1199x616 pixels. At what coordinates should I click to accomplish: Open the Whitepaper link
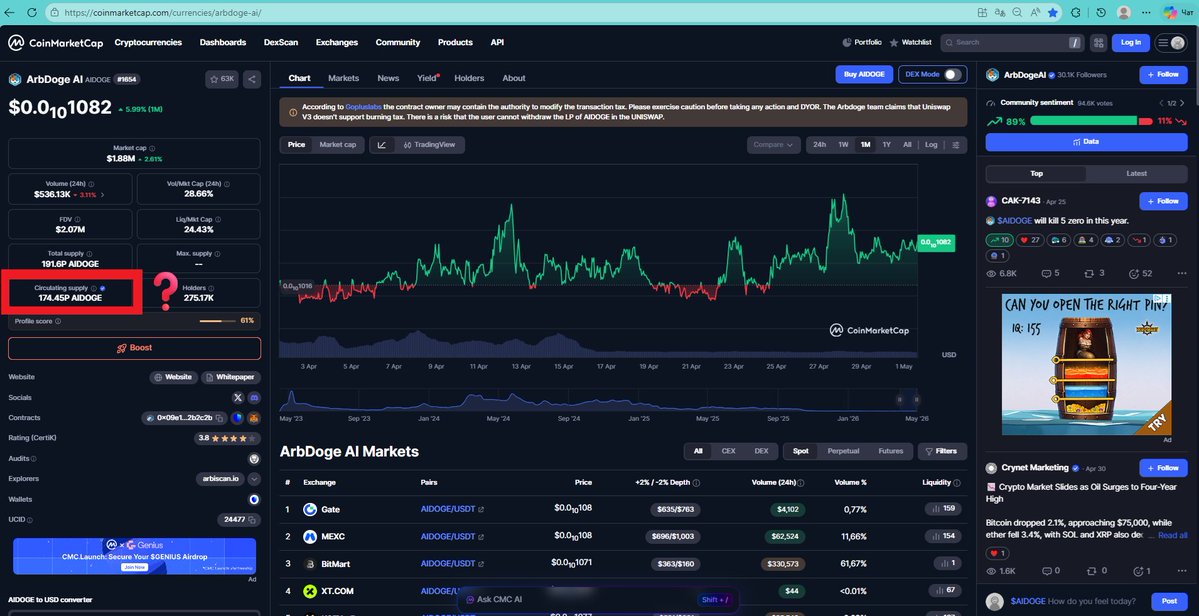(x=231, y=378)
